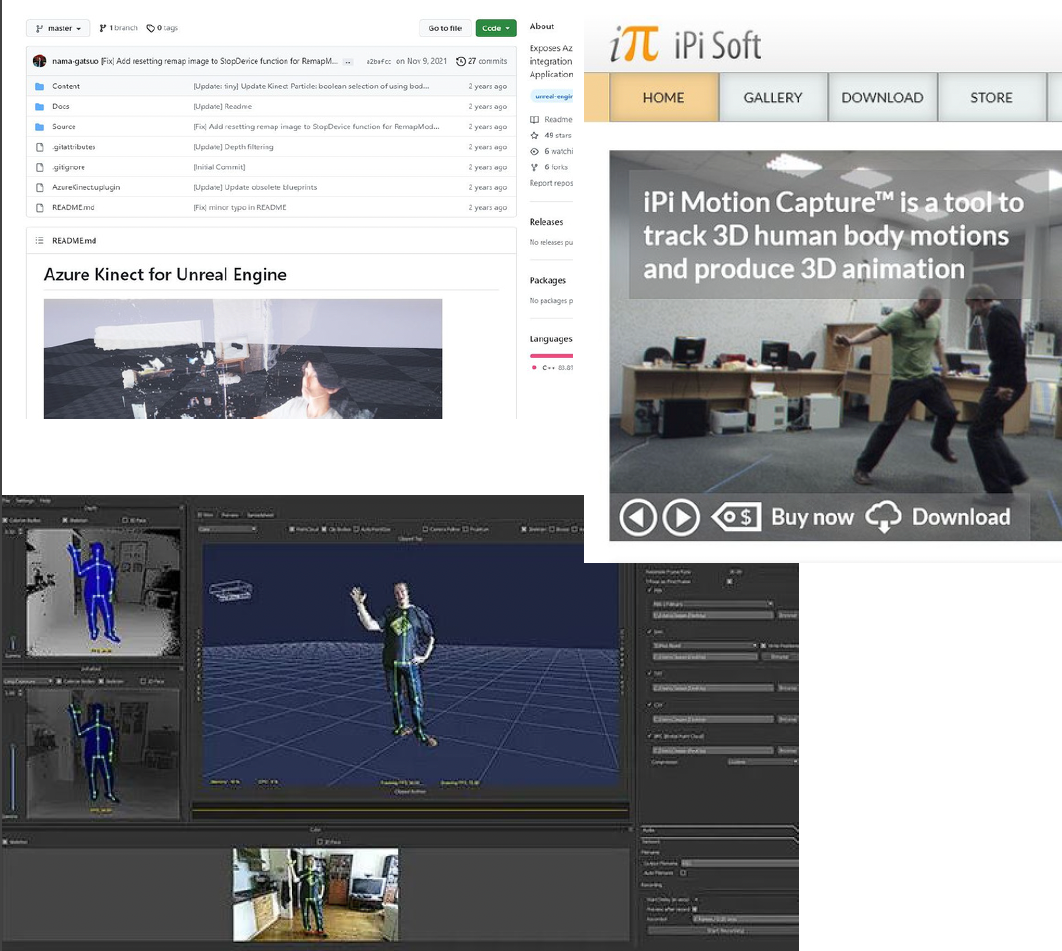Open the README outline list icon

tap(39, 240)
